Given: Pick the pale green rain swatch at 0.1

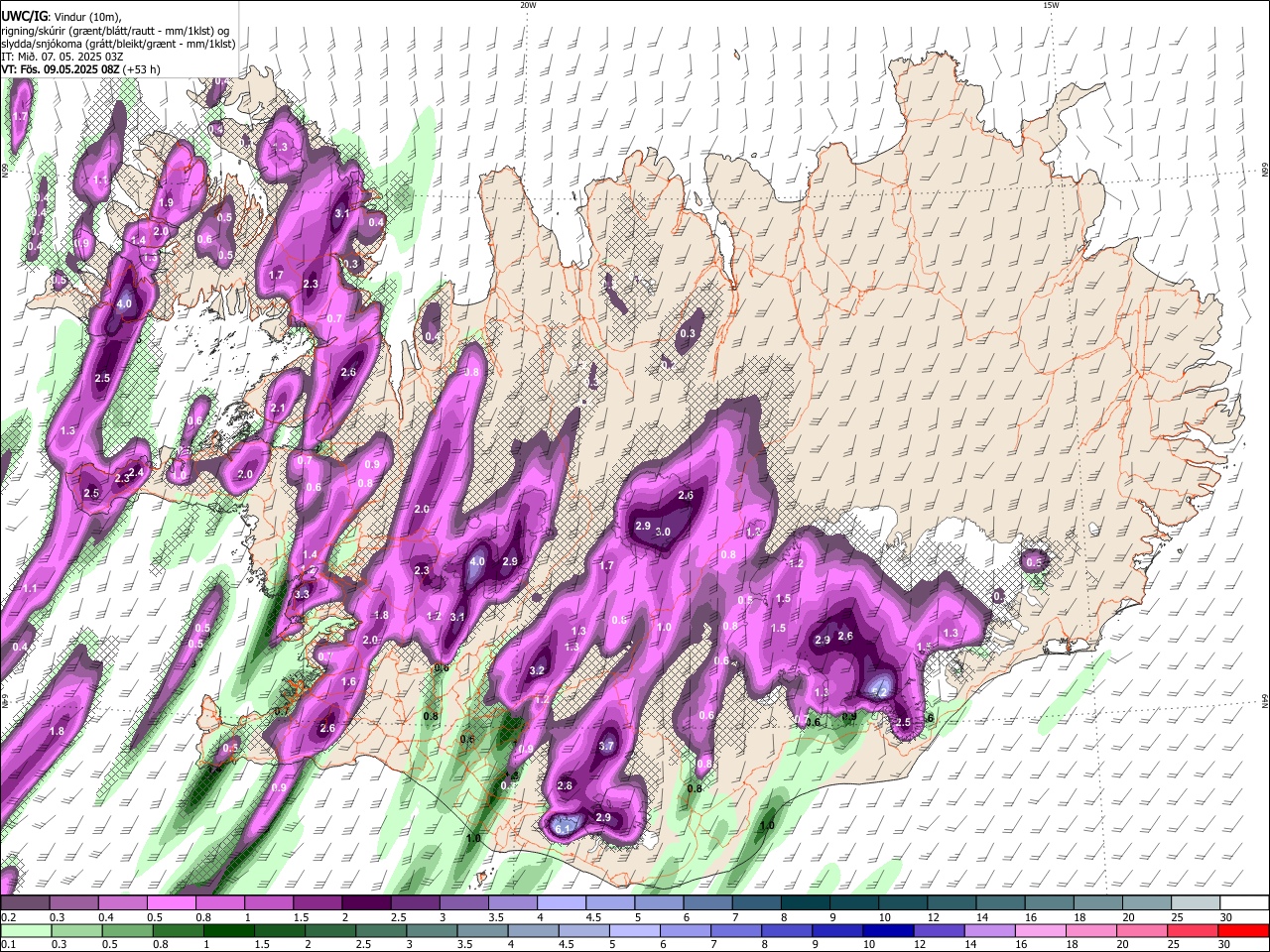Looking at the screenshot, I should click(x=26, y=930).
